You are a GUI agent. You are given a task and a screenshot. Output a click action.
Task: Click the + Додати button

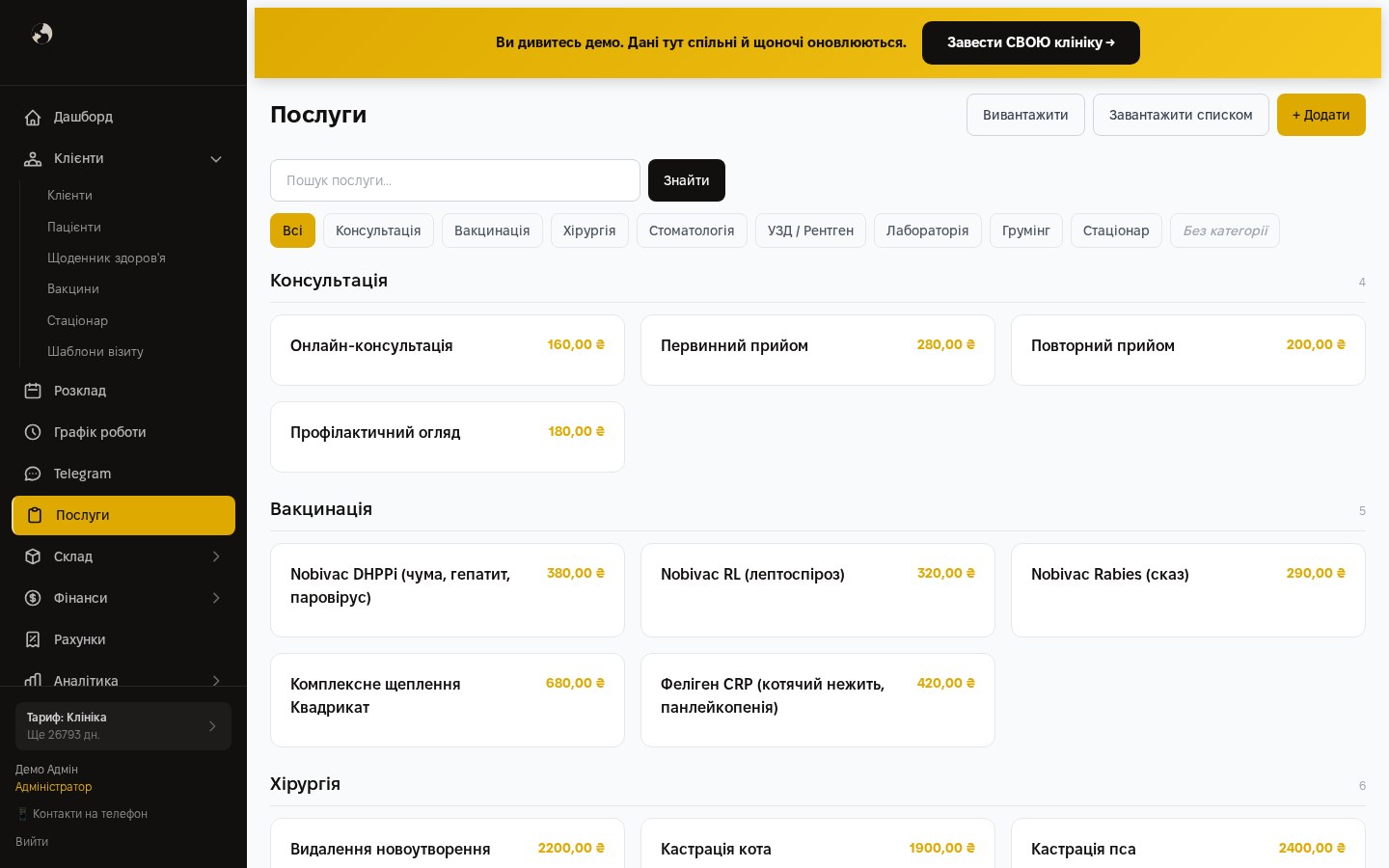1321,115
